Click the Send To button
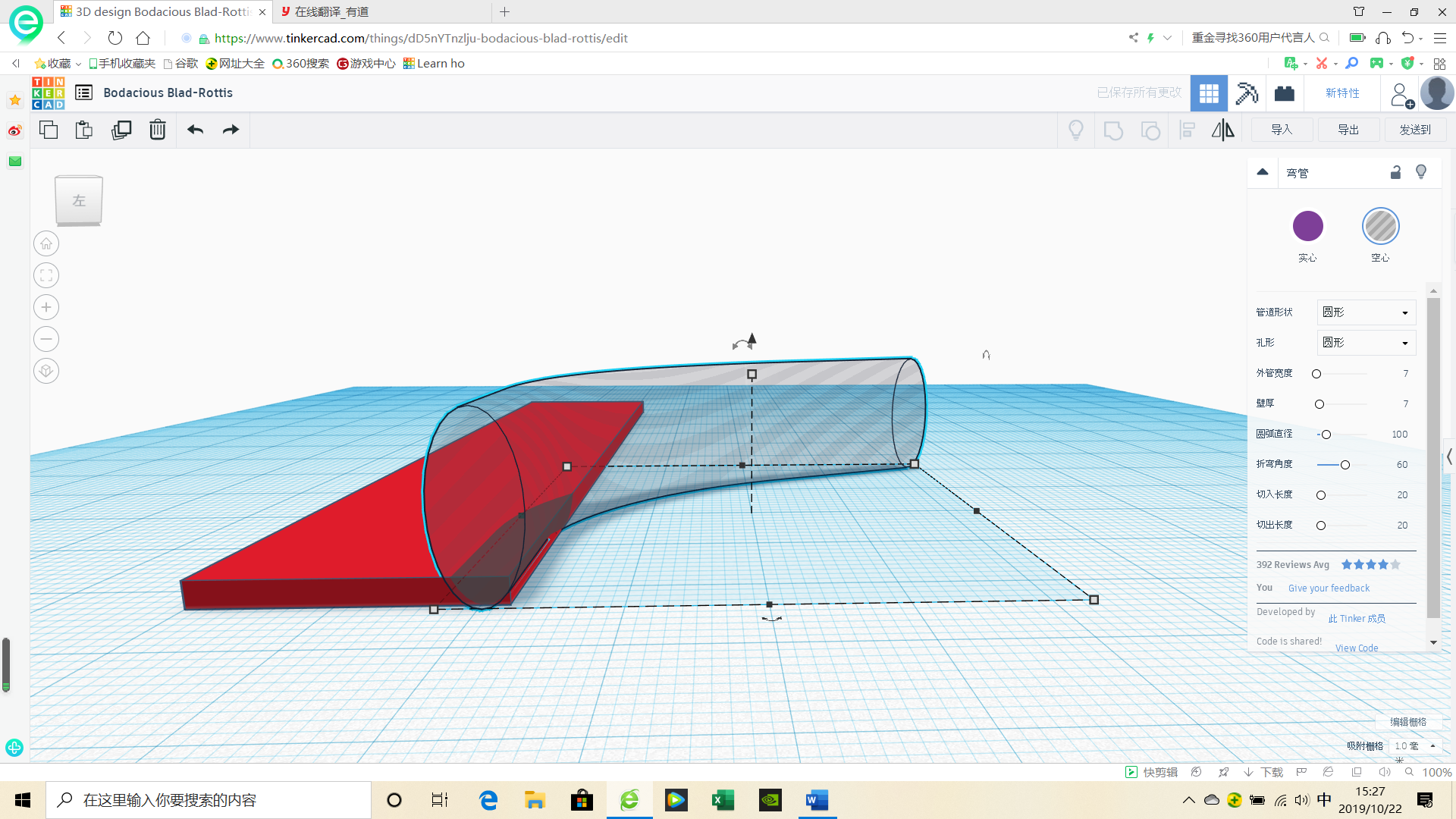Viewport: 1456px width, 819px height. click(x=1415, y=130)
